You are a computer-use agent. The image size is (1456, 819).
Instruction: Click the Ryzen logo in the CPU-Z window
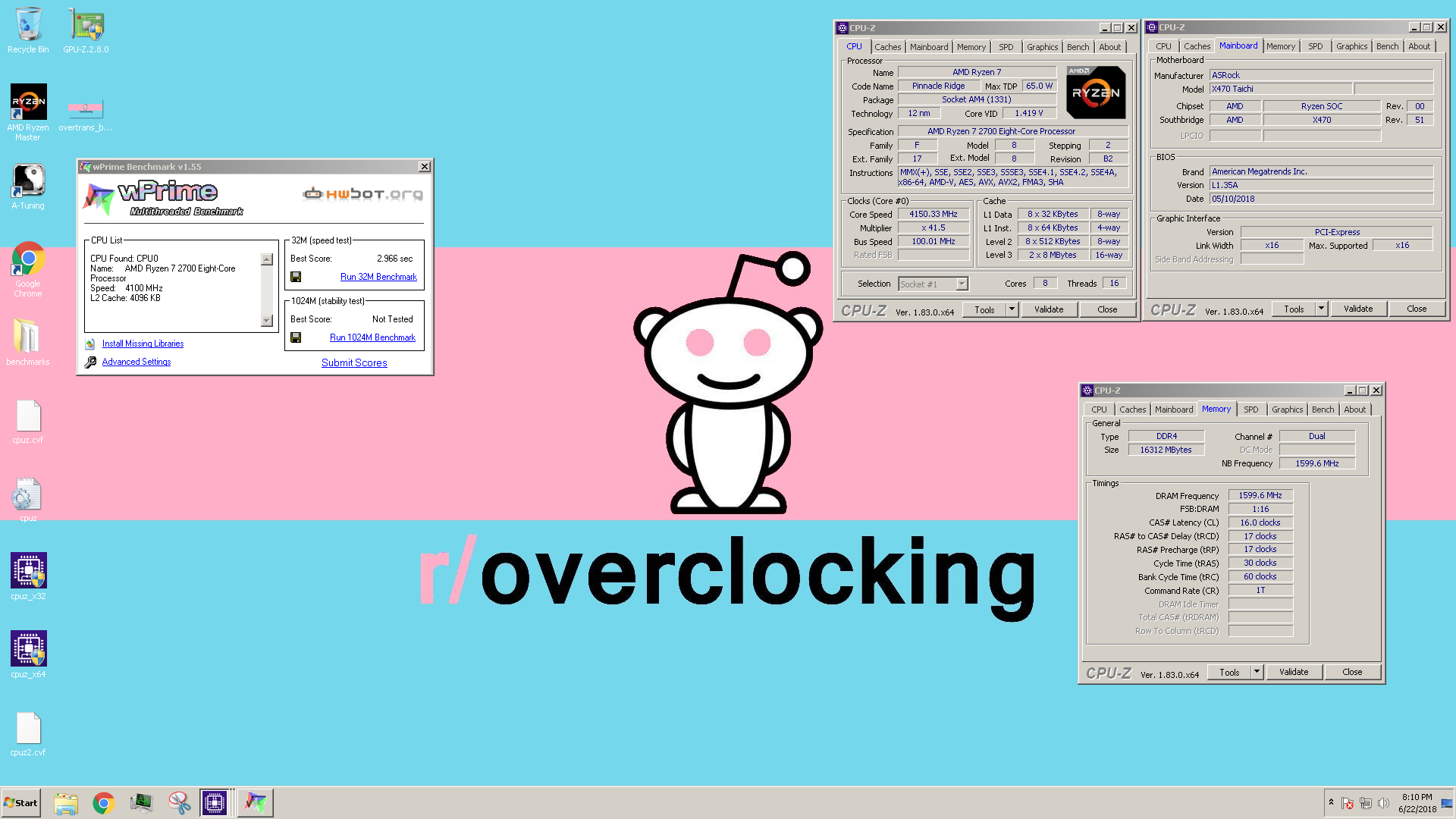tap(1096, 93)
